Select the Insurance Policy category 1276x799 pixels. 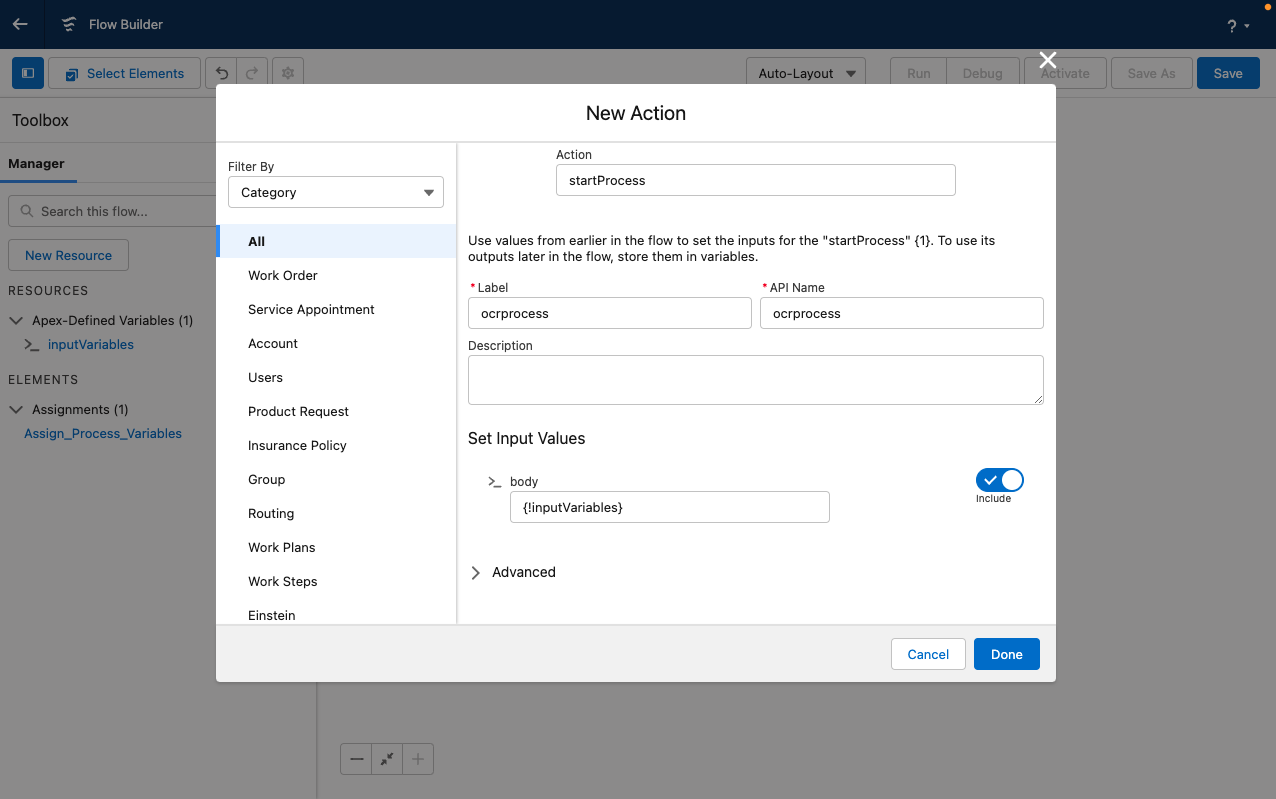[336, 445]
